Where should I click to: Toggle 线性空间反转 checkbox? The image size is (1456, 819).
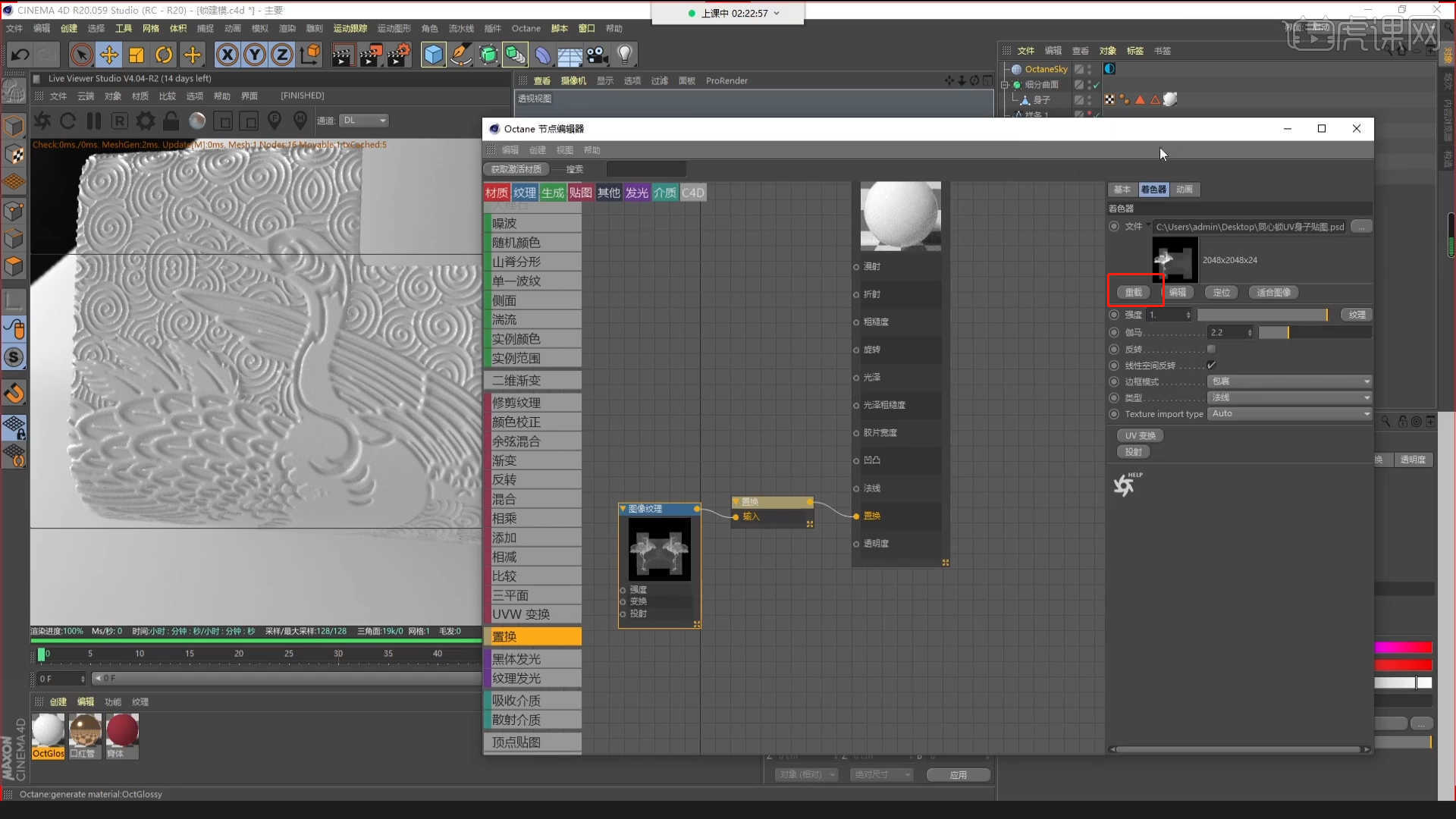pyautogui.click(x=1211, y=366)
